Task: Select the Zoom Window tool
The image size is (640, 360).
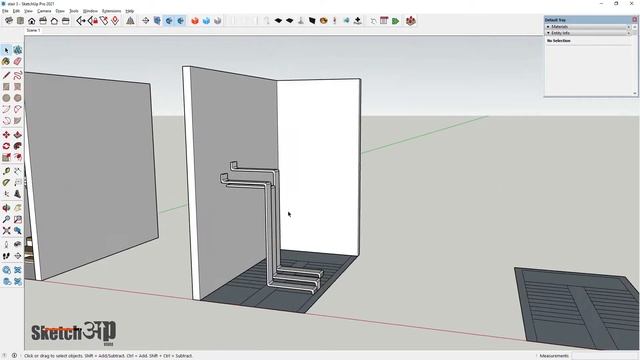Action: (18, 220)
